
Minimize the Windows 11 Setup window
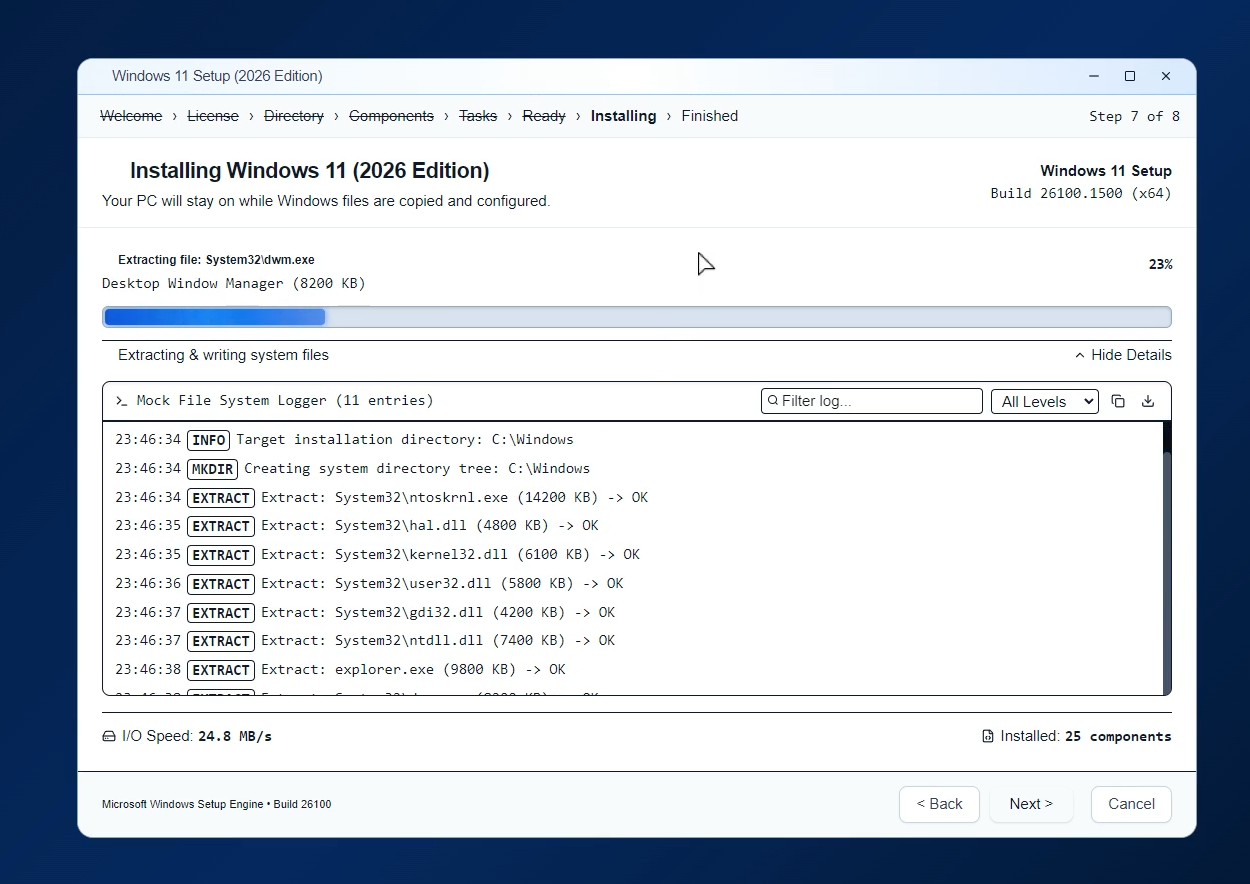[1094, 76]
